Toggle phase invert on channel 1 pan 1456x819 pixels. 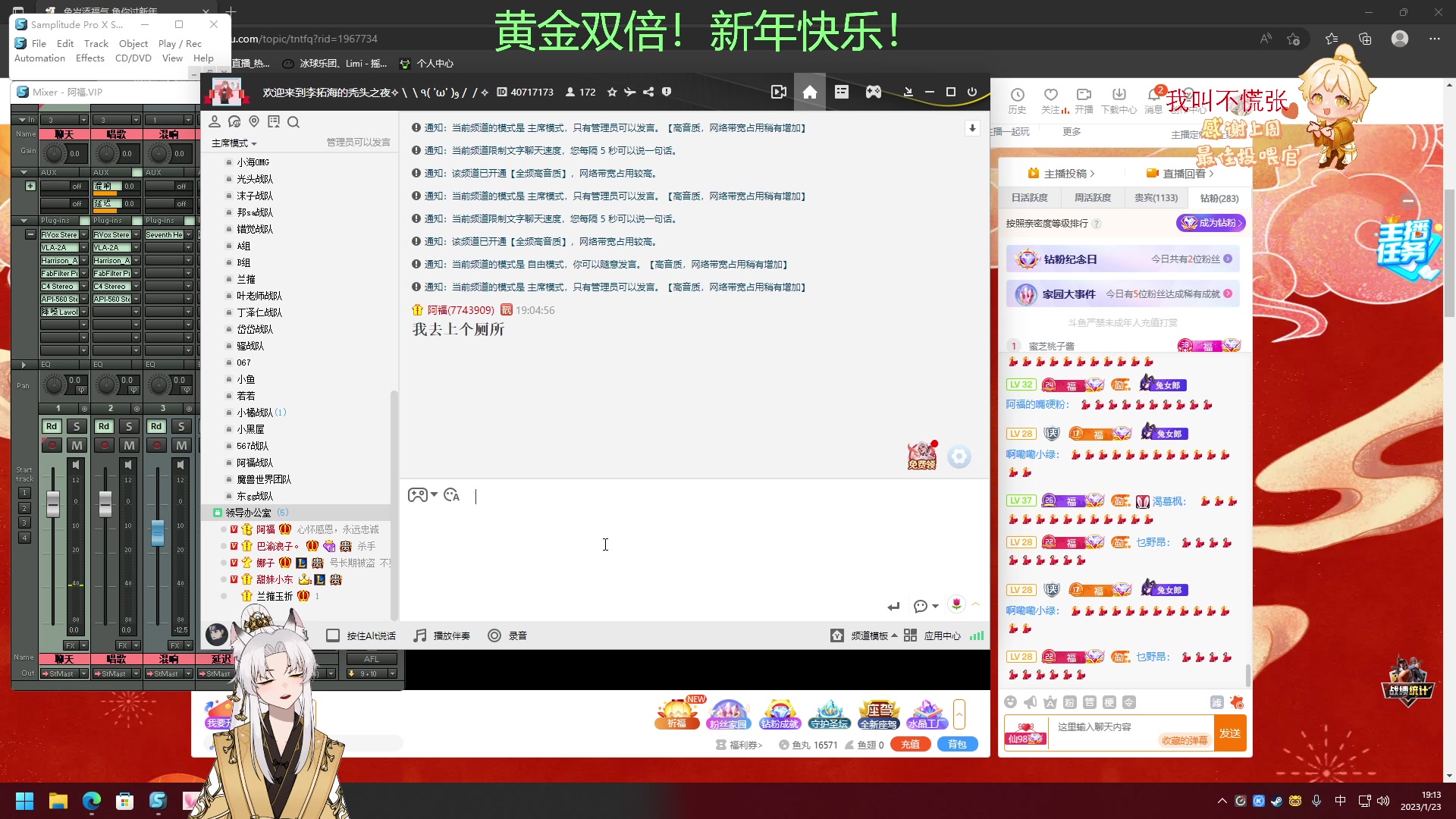click(81, 391)
